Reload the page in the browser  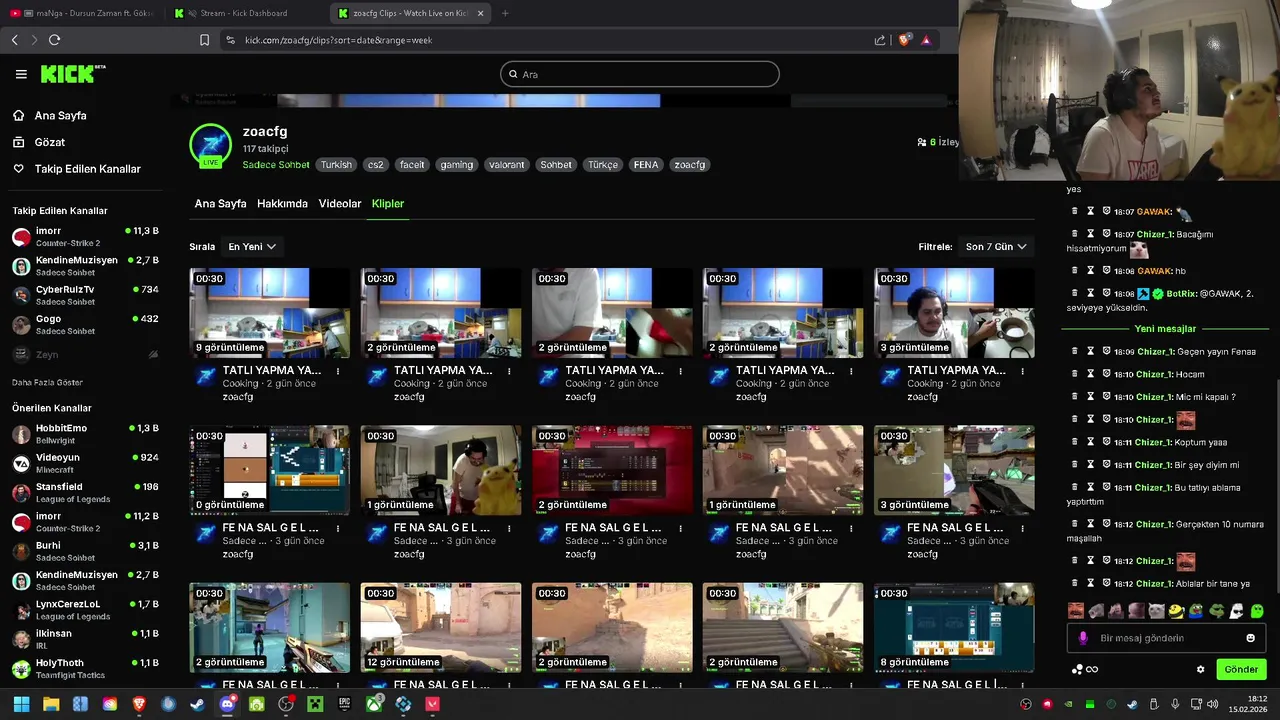[x=54, y=40]
